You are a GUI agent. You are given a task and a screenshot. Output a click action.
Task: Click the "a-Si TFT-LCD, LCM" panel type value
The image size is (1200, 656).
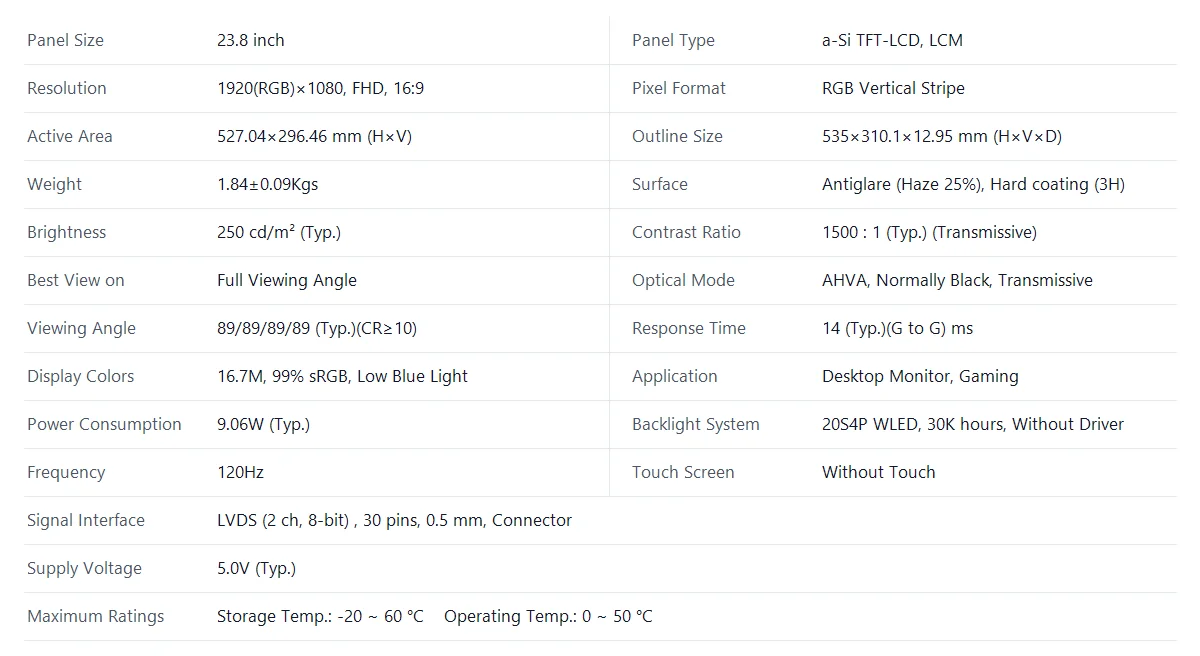[892, 40]
